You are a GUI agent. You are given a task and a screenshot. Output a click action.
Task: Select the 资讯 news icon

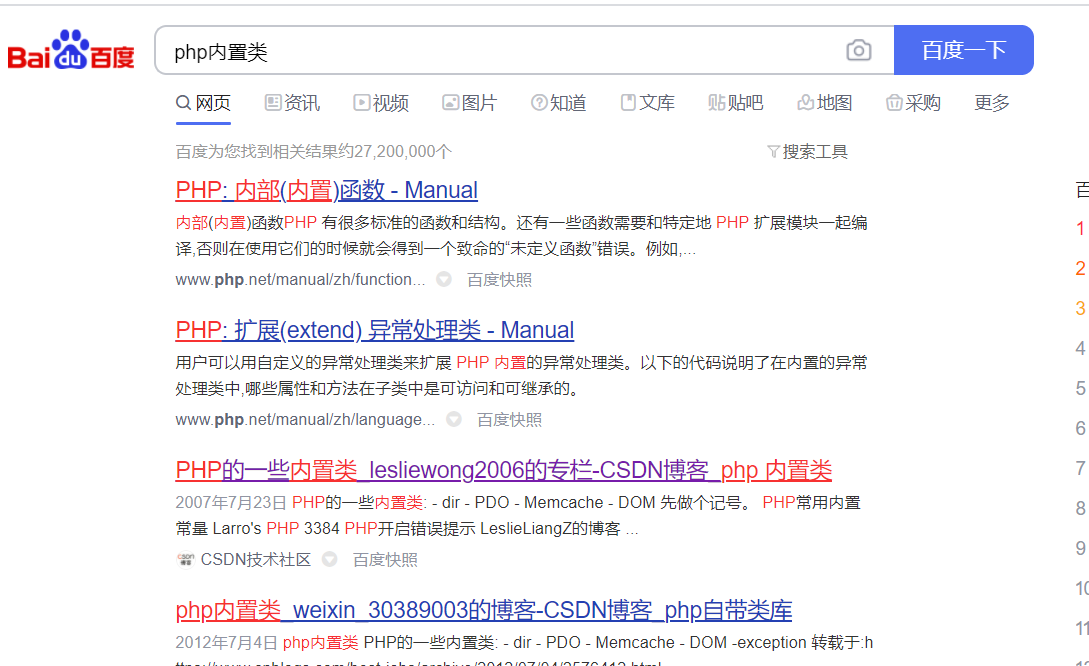272,102
